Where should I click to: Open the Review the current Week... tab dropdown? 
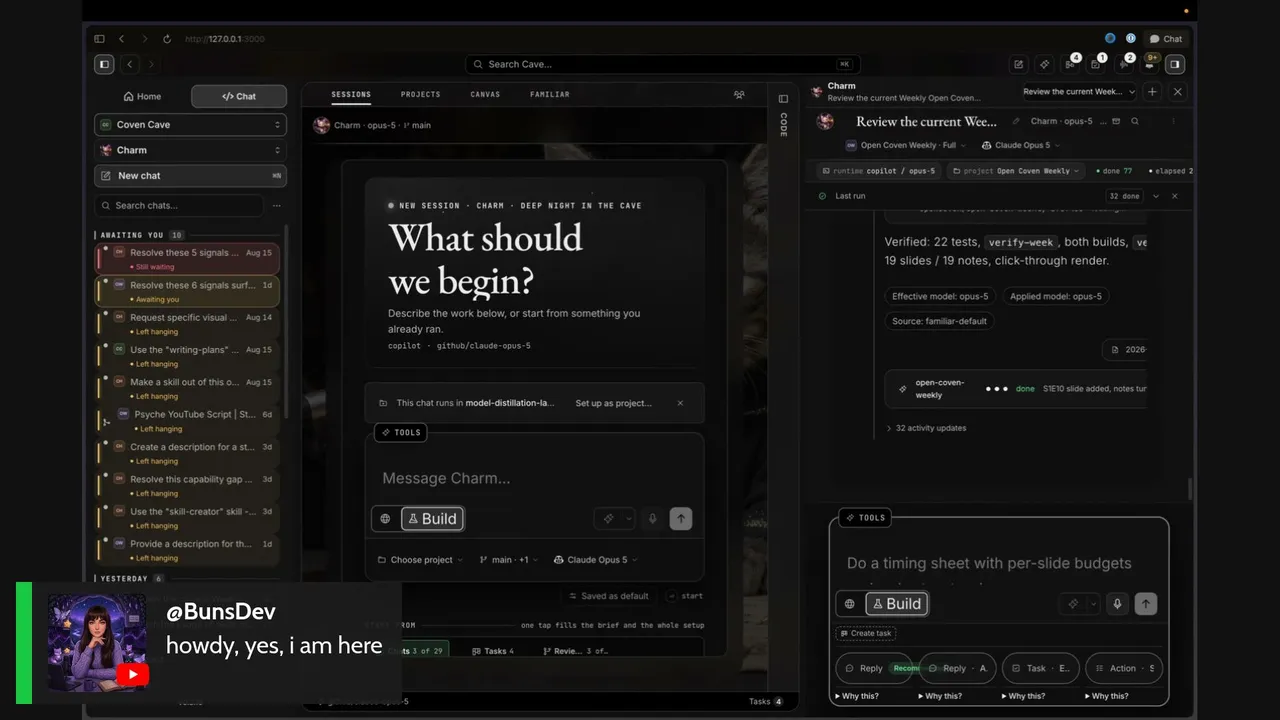click(1079, 91)
